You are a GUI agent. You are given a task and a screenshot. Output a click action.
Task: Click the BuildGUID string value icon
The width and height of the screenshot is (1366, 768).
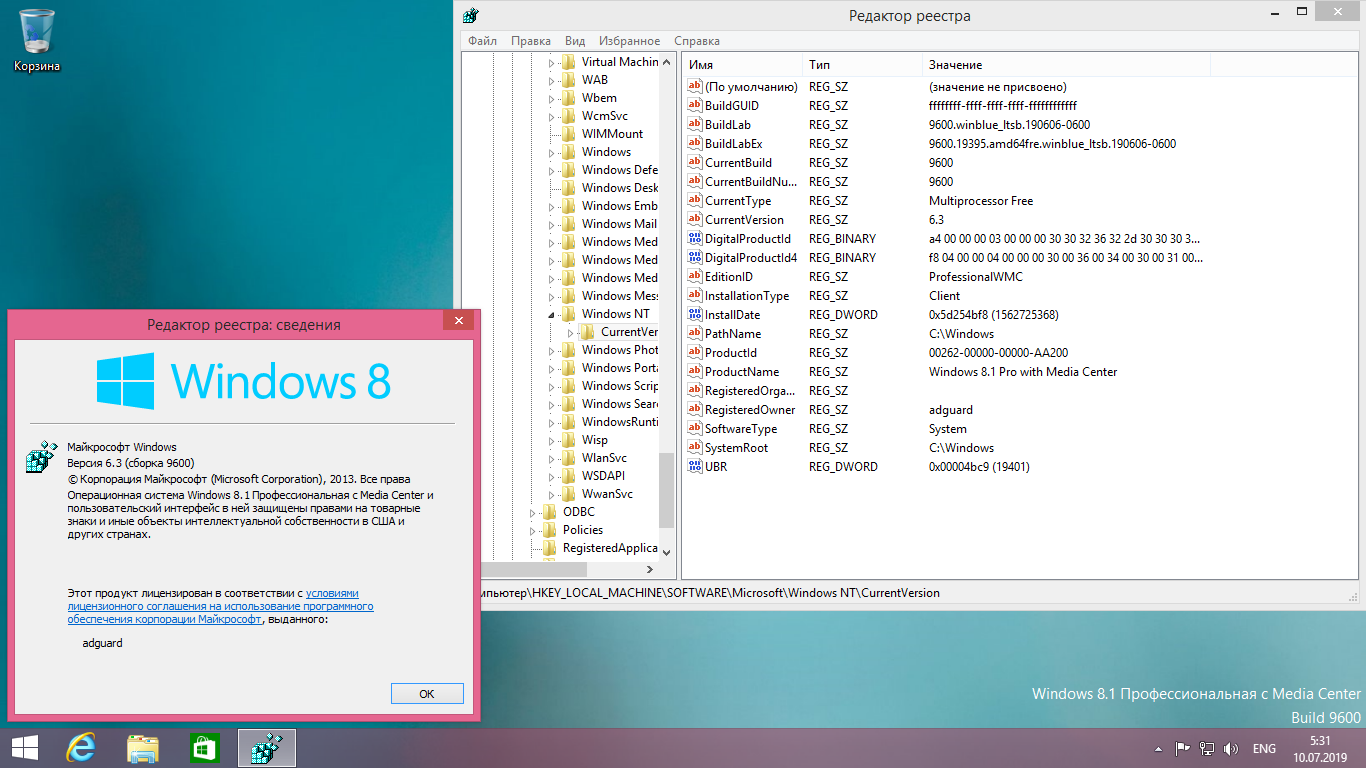pos(696,106)
